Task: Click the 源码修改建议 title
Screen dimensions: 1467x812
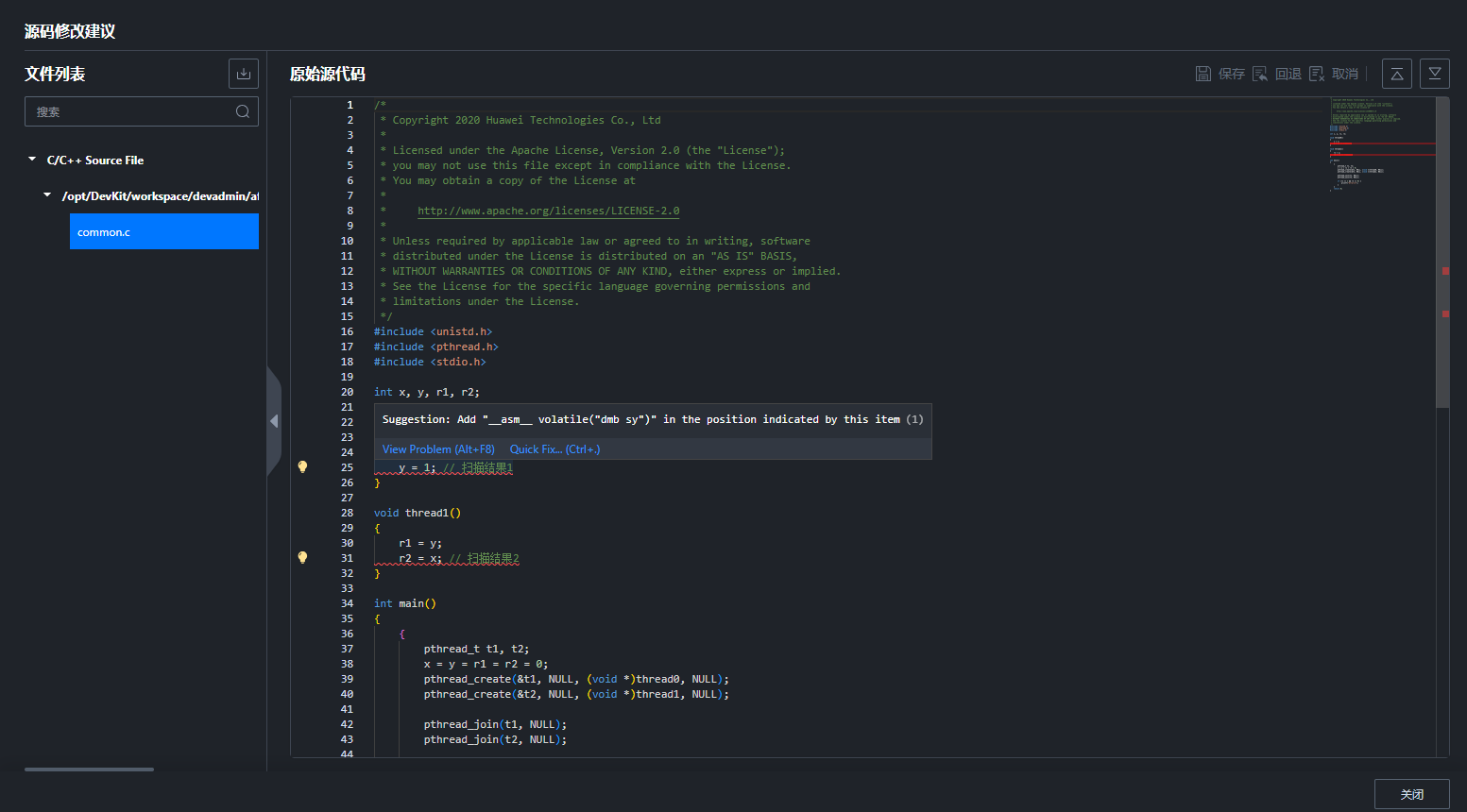Action: coord(70,31)
